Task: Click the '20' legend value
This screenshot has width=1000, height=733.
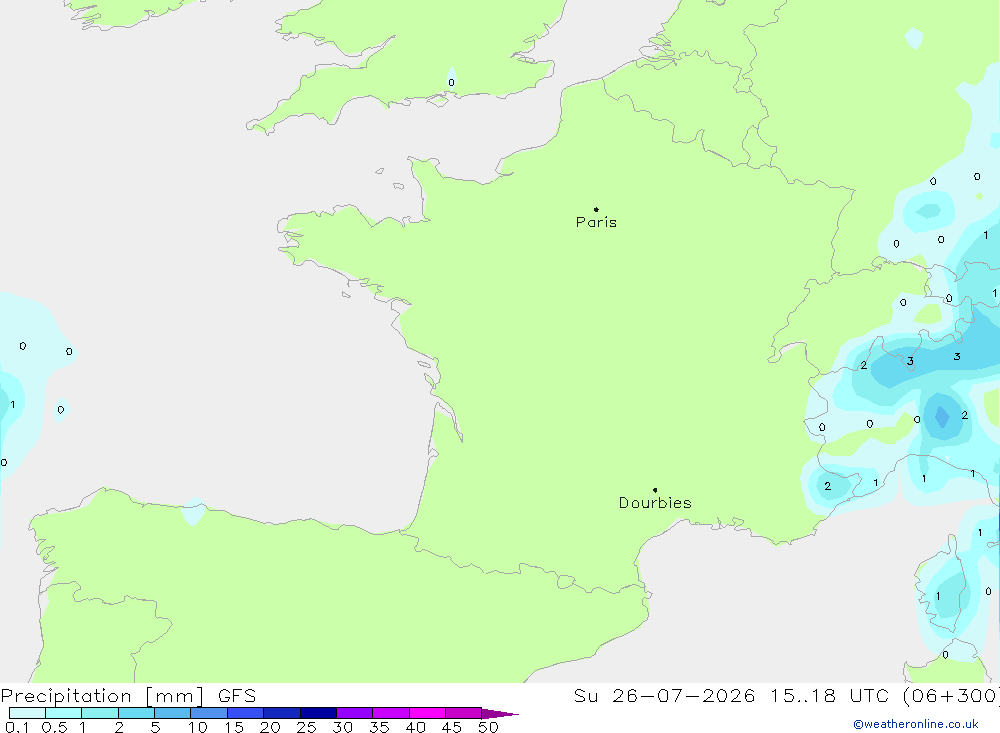Action: coord(270,727)
